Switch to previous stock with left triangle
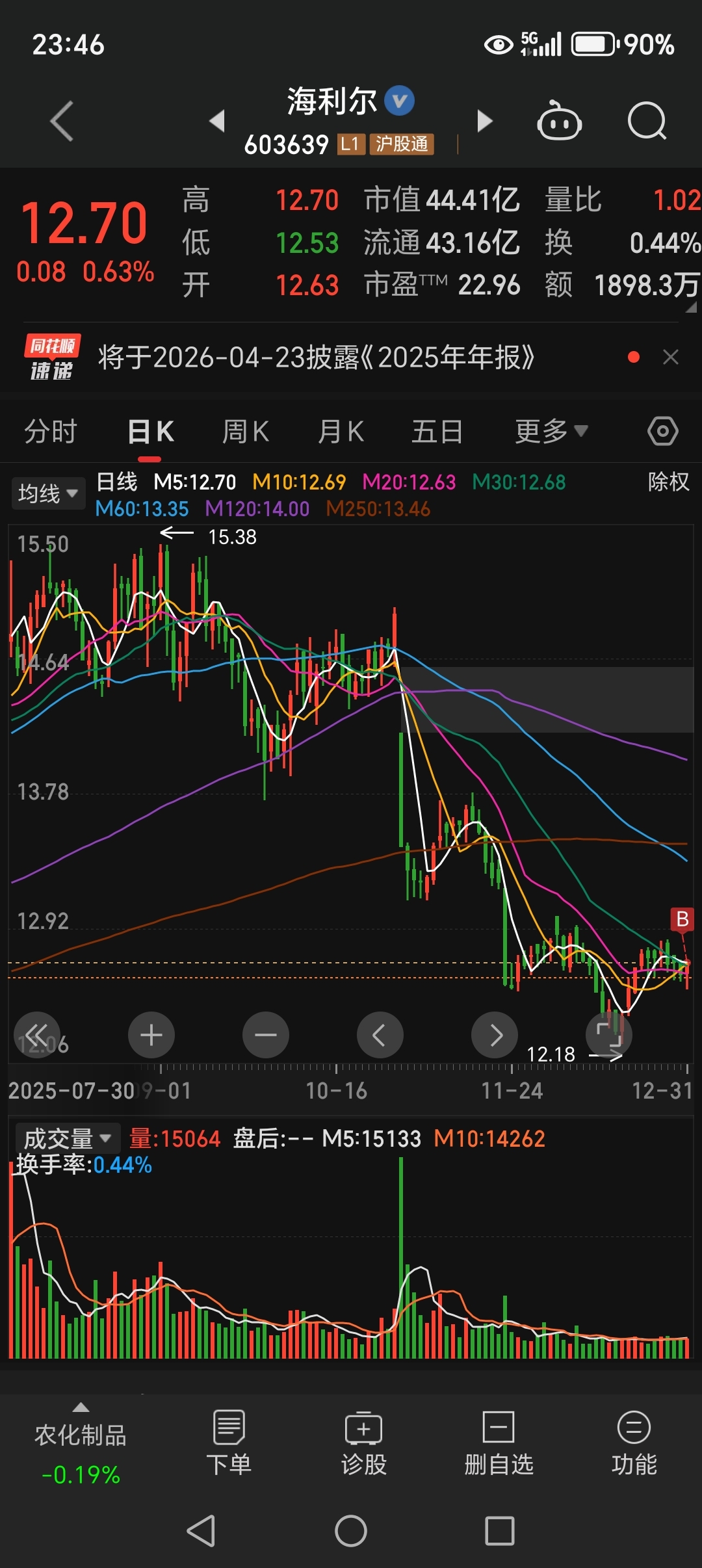This screenshot has height=1568, width=702. [x=217, y=121]
